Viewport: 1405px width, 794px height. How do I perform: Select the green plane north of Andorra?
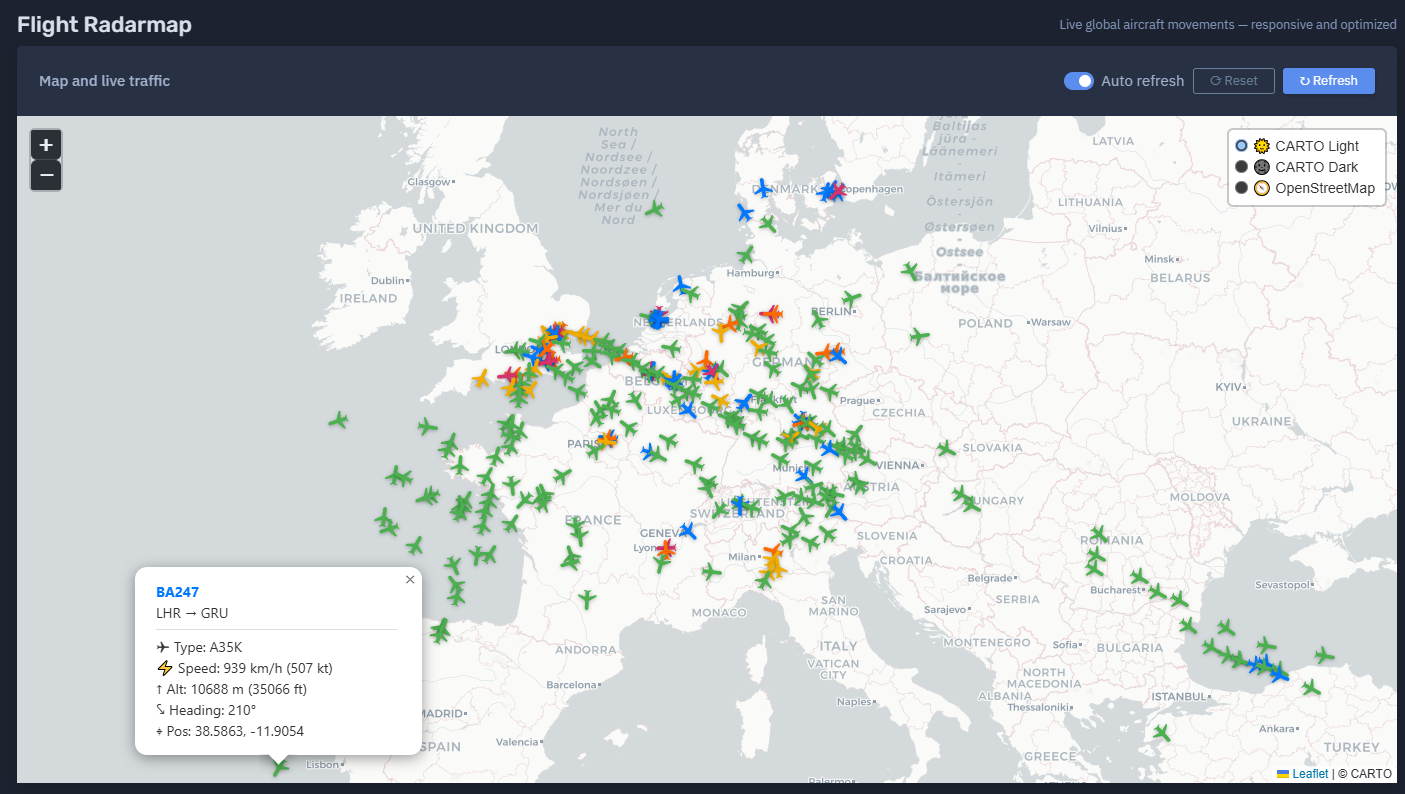pos(587,599)
